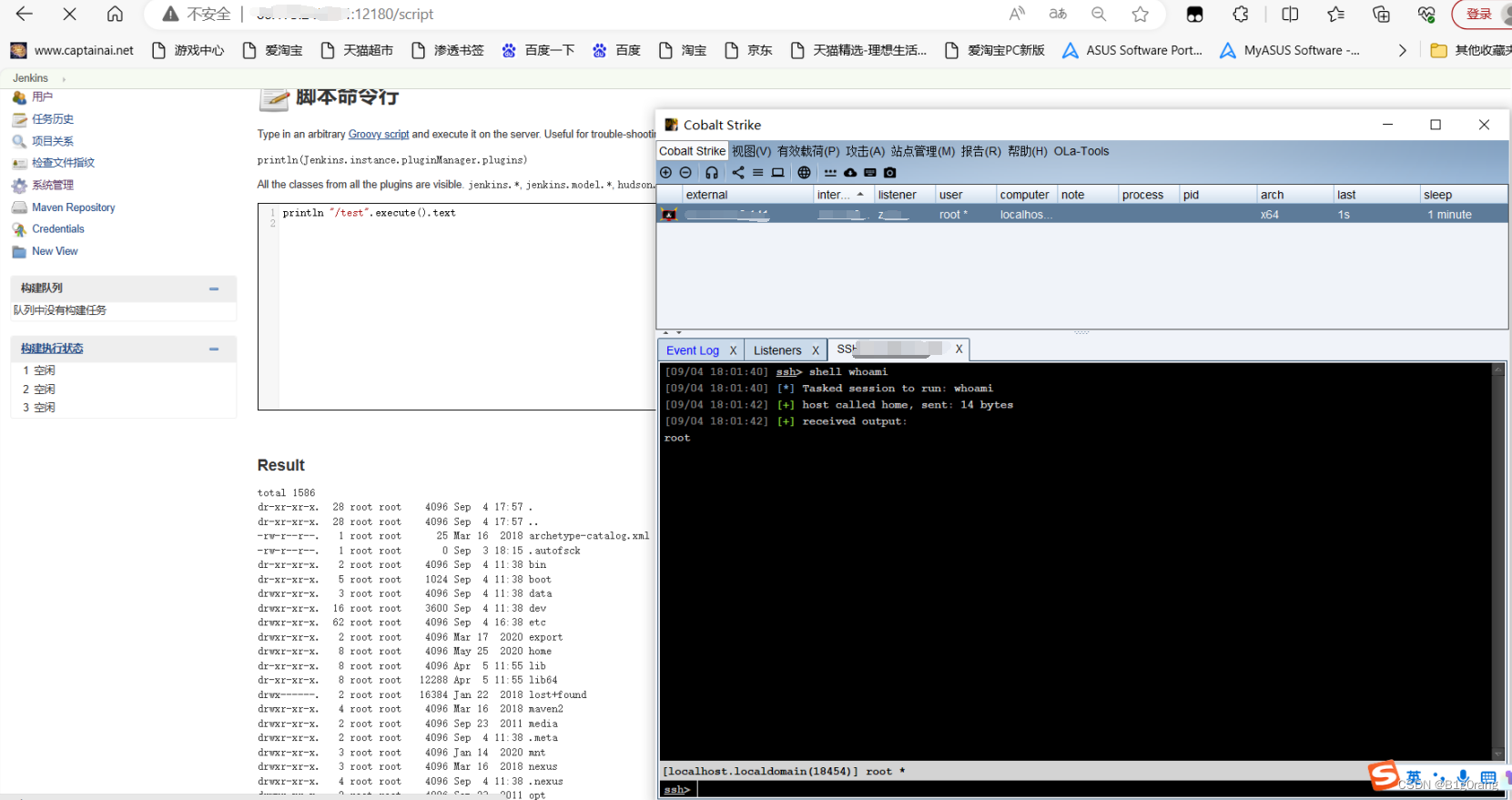Click the connect (plus) icon in Cobalt Strike toolbar
Image resolution: width=1512 pixels, height=800 pixels.
[x=666, y=172]
